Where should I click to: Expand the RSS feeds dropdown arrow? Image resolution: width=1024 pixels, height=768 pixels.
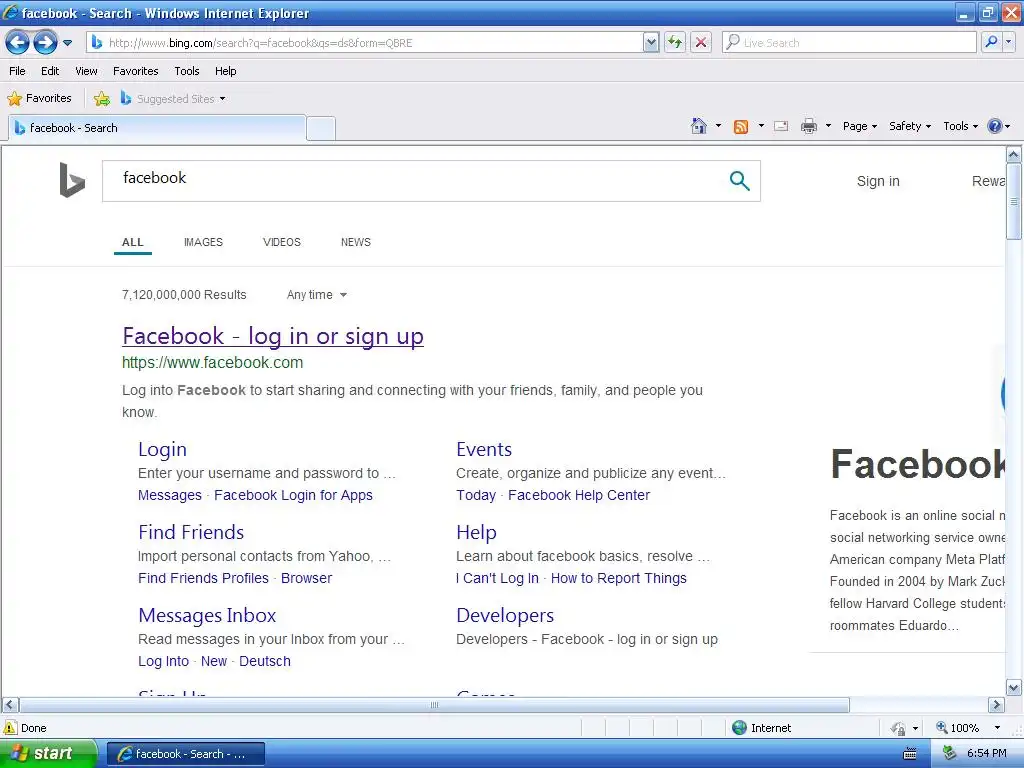tap(761, 126)
